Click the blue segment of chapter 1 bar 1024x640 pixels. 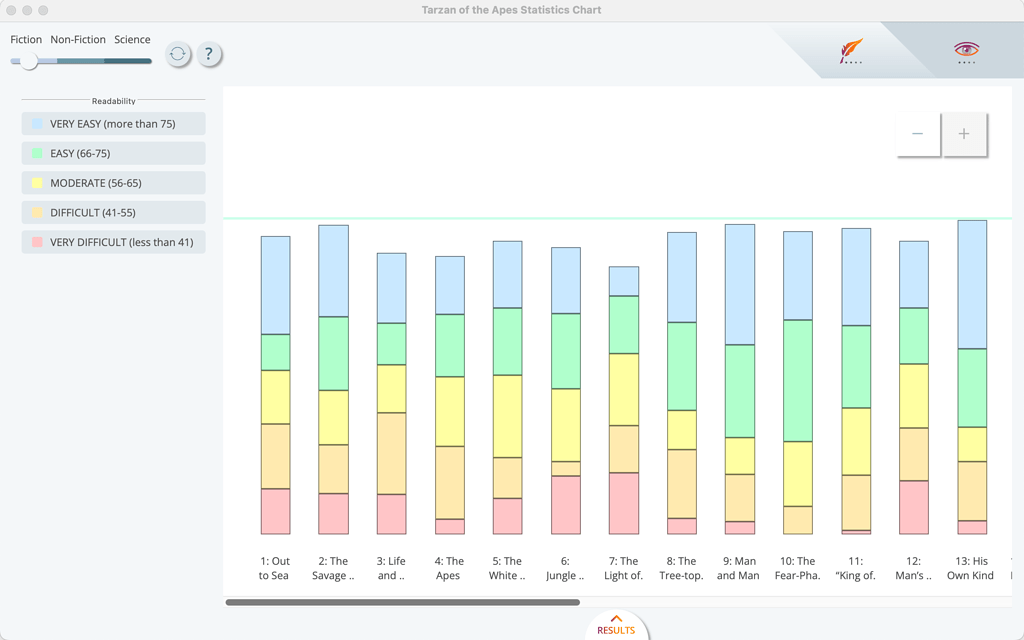coord(276,285)
